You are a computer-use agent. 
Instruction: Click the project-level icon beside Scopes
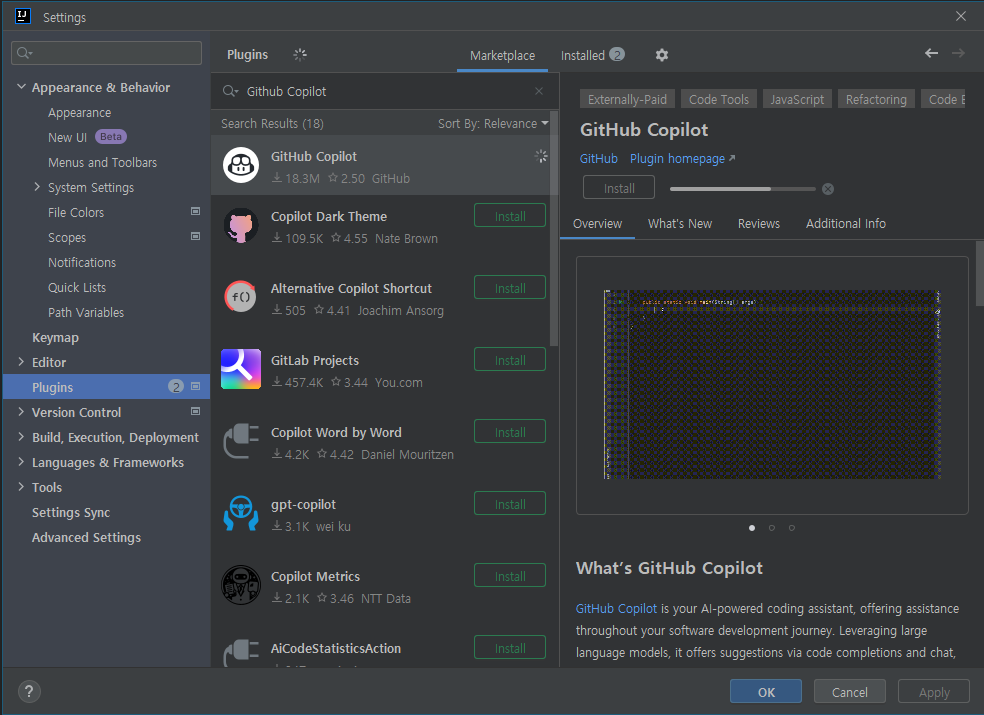coord(195,237)
